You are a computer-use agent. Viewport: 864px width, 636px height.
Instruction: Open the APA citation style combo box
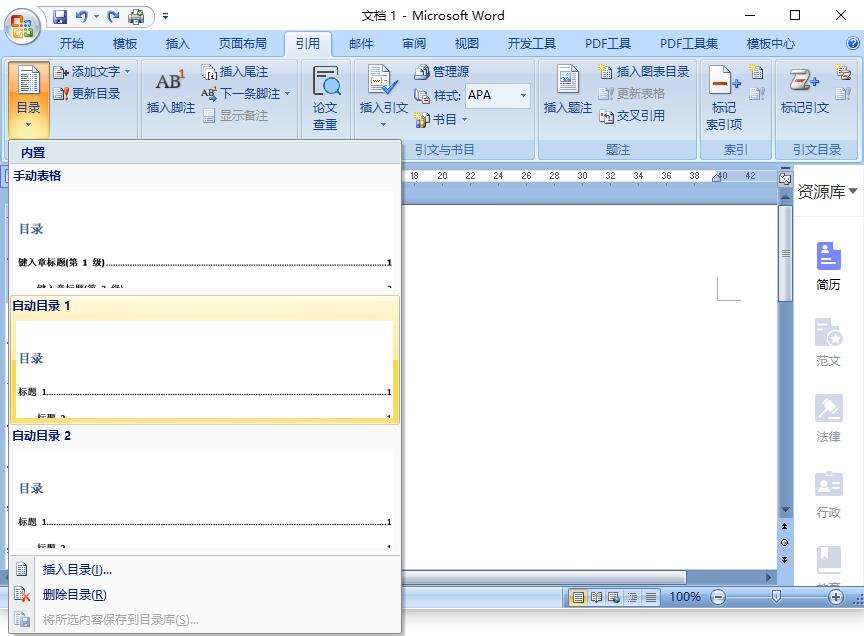click(x=498, y=95)
